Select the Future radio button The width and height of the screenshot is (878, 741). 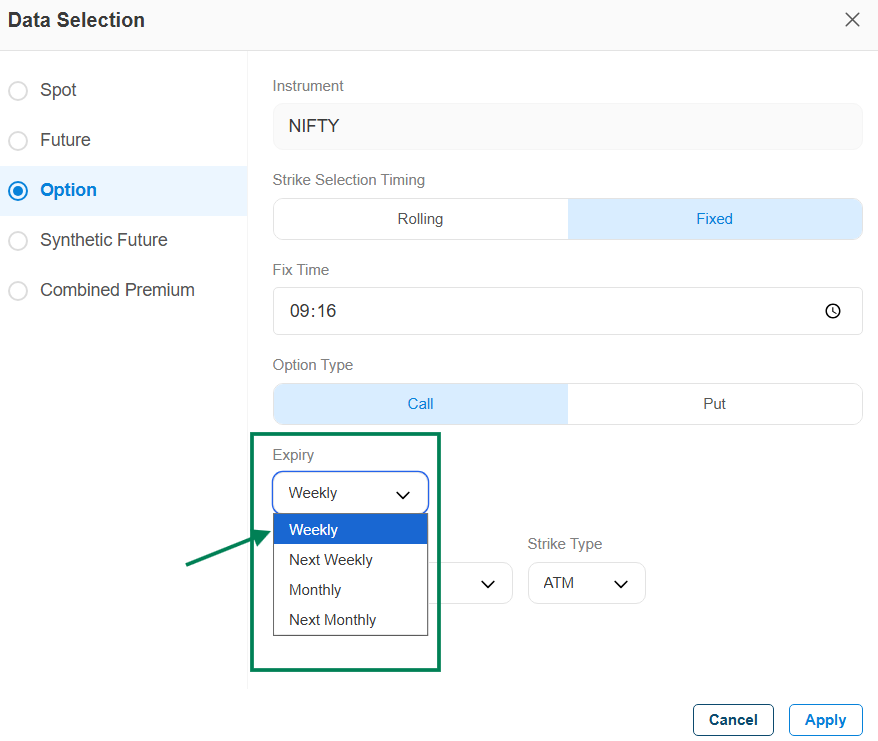[18, 141]
